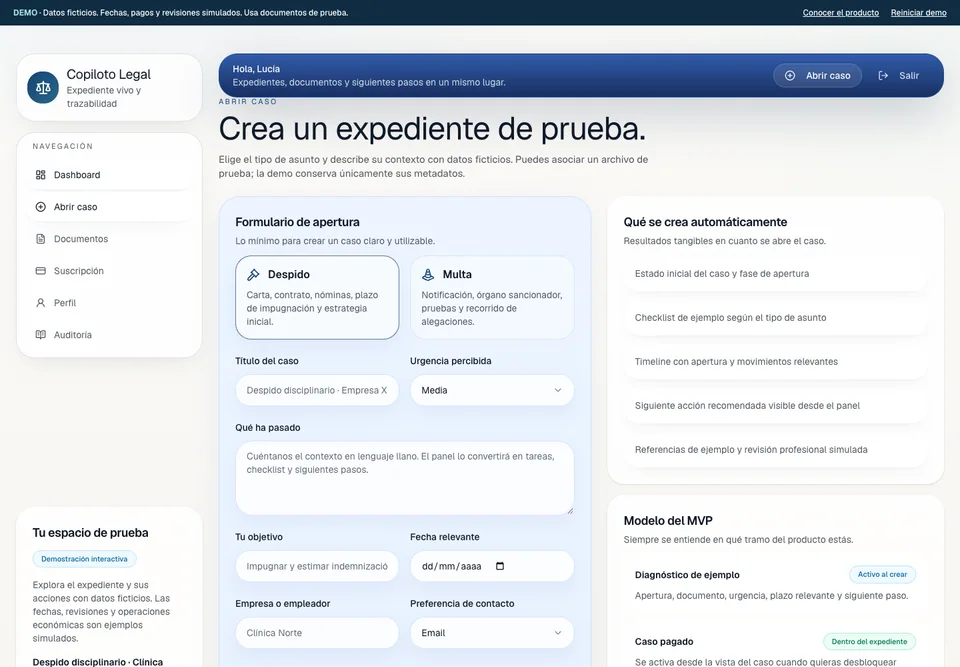
Task: Click the Título del caso input field
Action: [317, 390]
